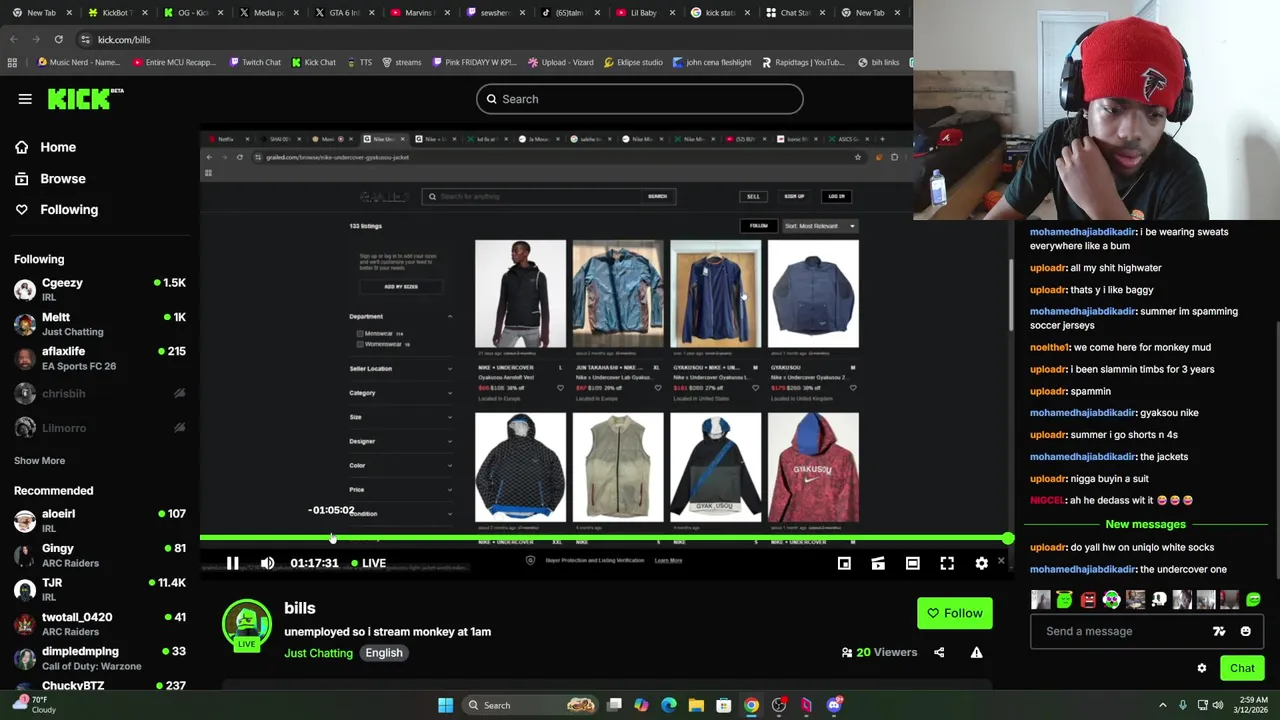Click Send a message input
1280x720 pixels.
coord(1125,631)
